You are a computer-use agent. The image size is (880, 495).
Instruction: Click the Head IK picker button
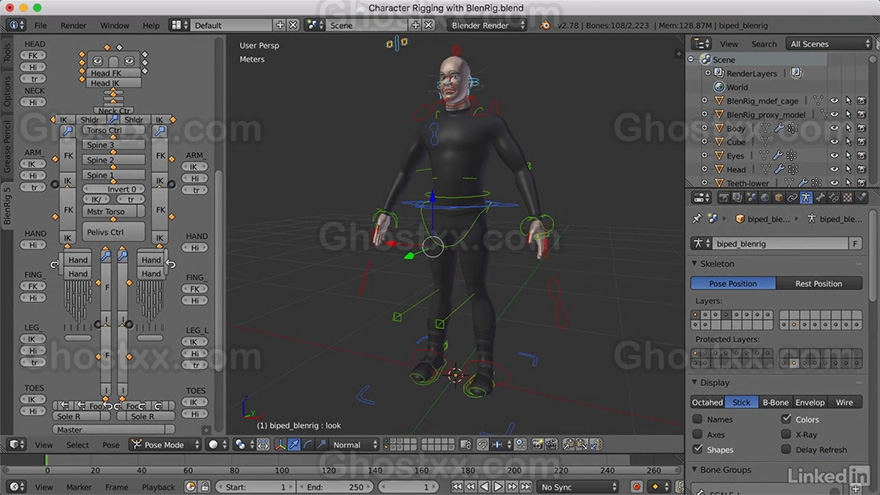(x=113, y=83)
